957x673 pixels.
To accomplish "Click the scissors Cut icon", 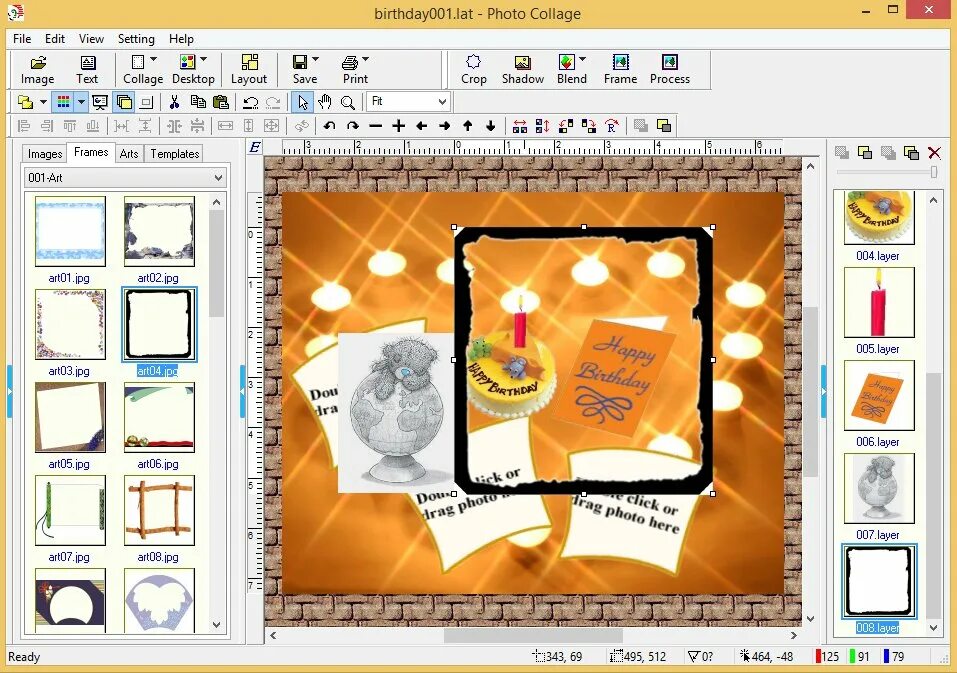I will coord(174,102).
